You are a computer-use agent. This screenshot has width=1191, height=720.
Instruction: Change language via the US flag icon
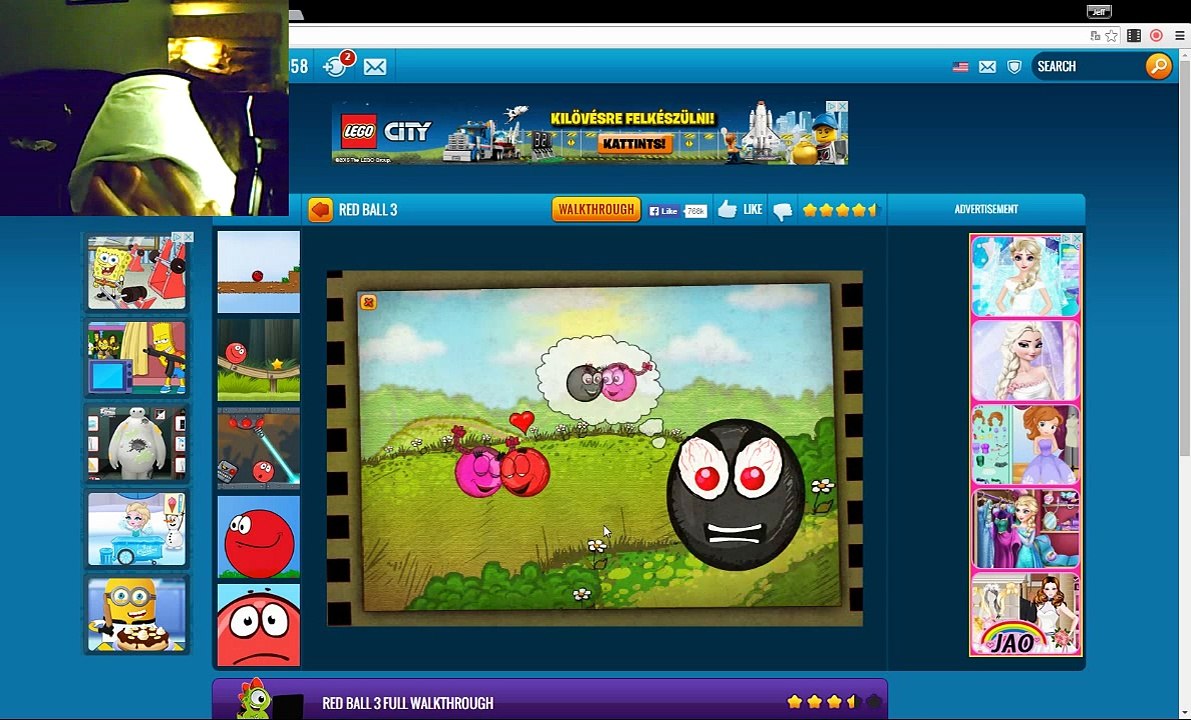pyautogui.click(x=960, y=67)
